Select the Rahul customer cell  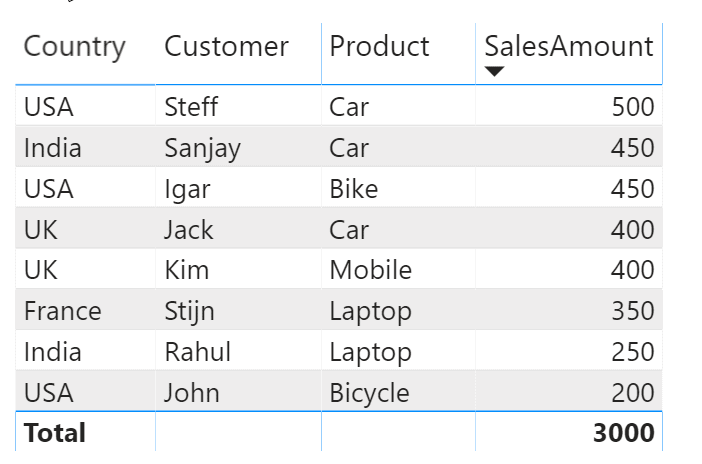tap(197, 352)
